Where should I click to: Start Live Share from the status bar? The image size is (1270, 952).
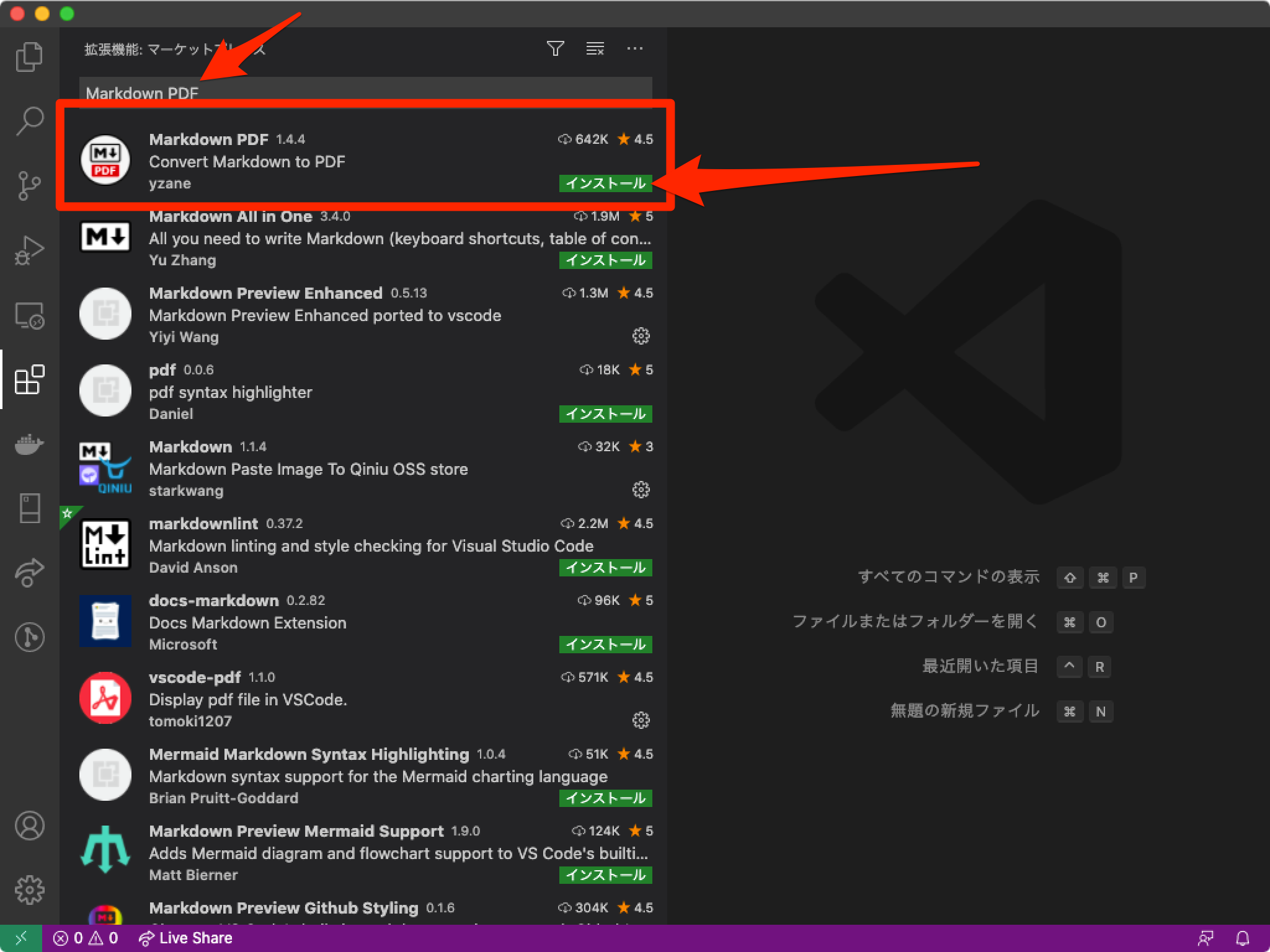coord(184,938)
